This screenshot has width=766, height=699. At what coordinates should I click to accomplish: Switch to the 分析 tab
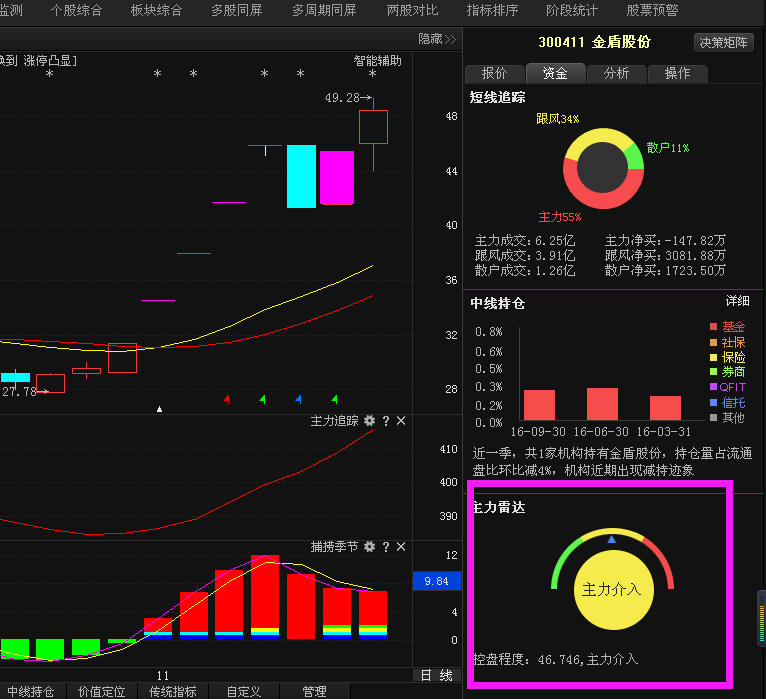[x=616, y=74]
